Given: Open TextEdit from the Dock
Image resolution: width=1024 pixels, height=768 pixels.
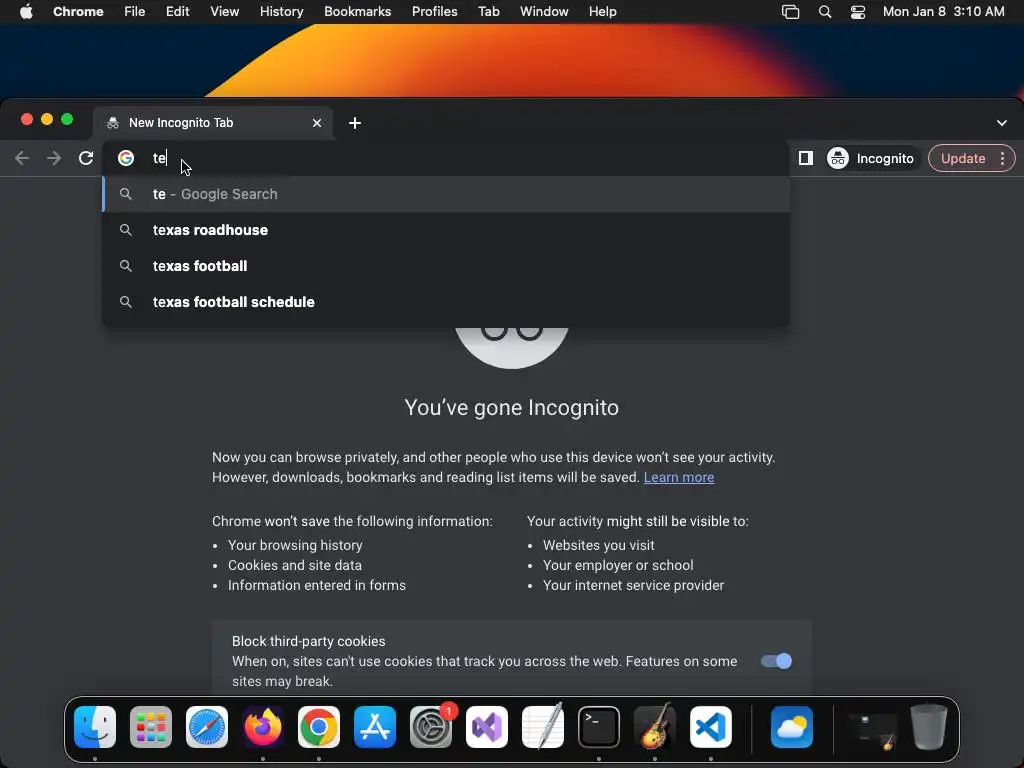Looking at the screenshot, I should coord(543,727).
